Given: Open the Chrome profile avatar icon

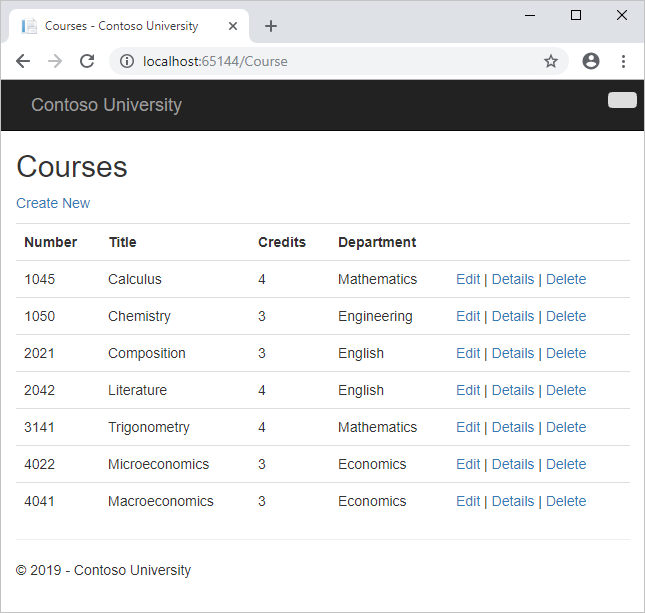Looking at the screenshot, I should coord(591,61).
